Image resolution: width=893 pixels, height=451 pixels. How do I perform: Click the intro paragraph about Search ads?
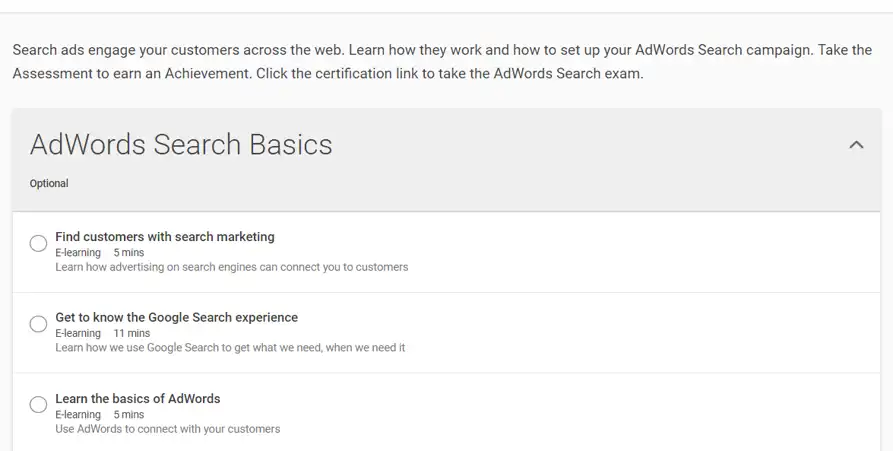tap(442, 62)
